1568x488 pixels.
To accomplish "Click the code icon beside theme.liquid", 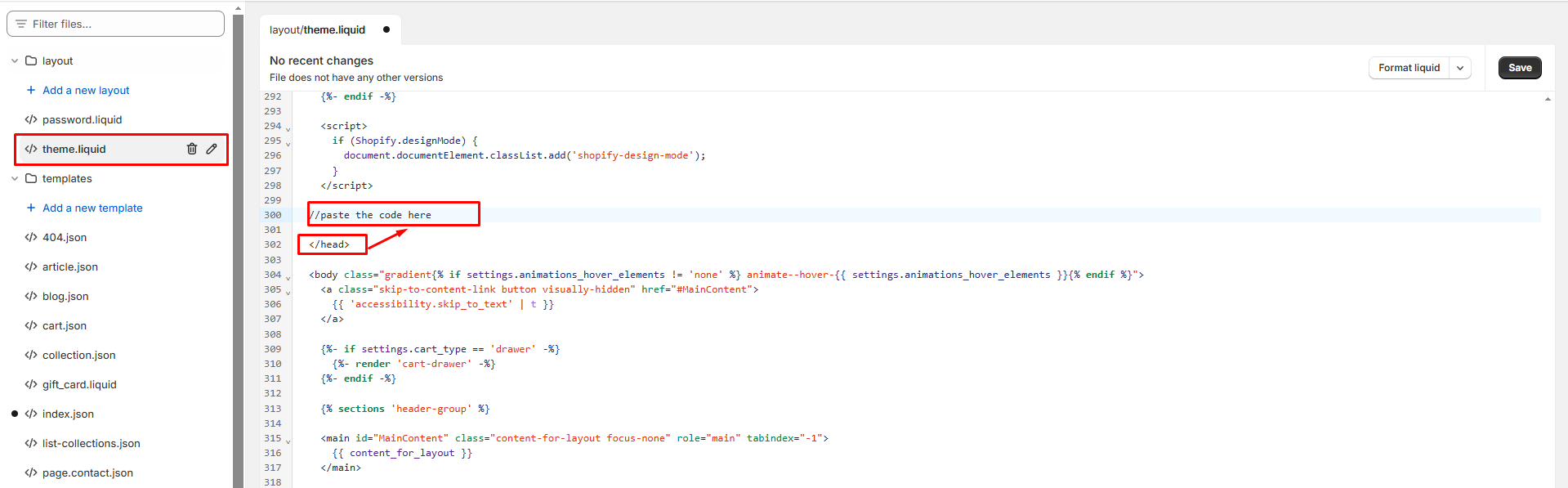I will pyautogui.click(x=31, y=149).
